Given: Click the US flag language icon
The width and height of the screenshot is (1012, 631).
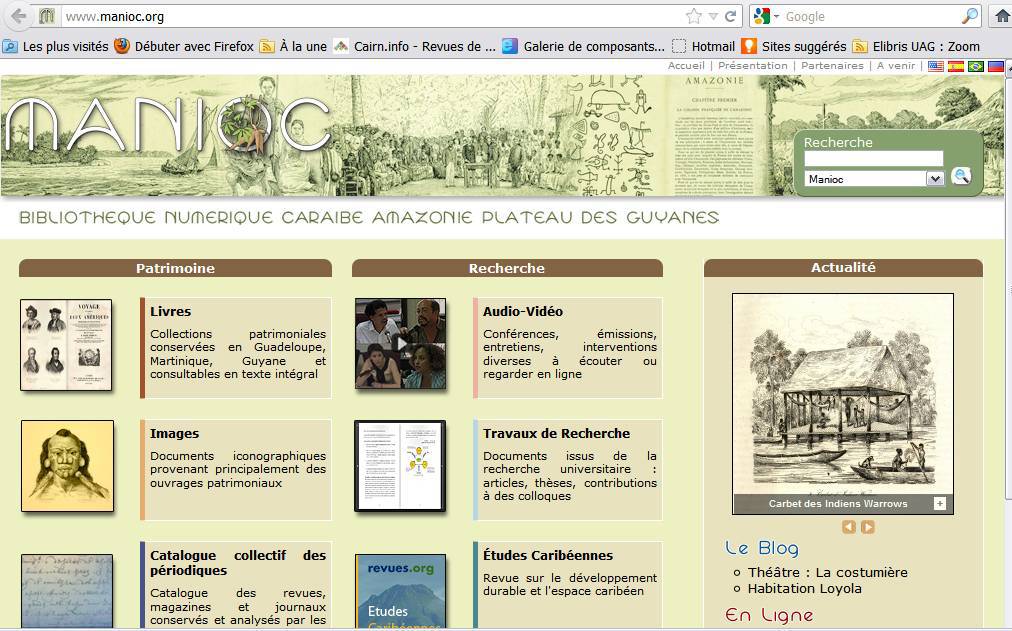Looking at the screenshot, I should pos(936,66).
